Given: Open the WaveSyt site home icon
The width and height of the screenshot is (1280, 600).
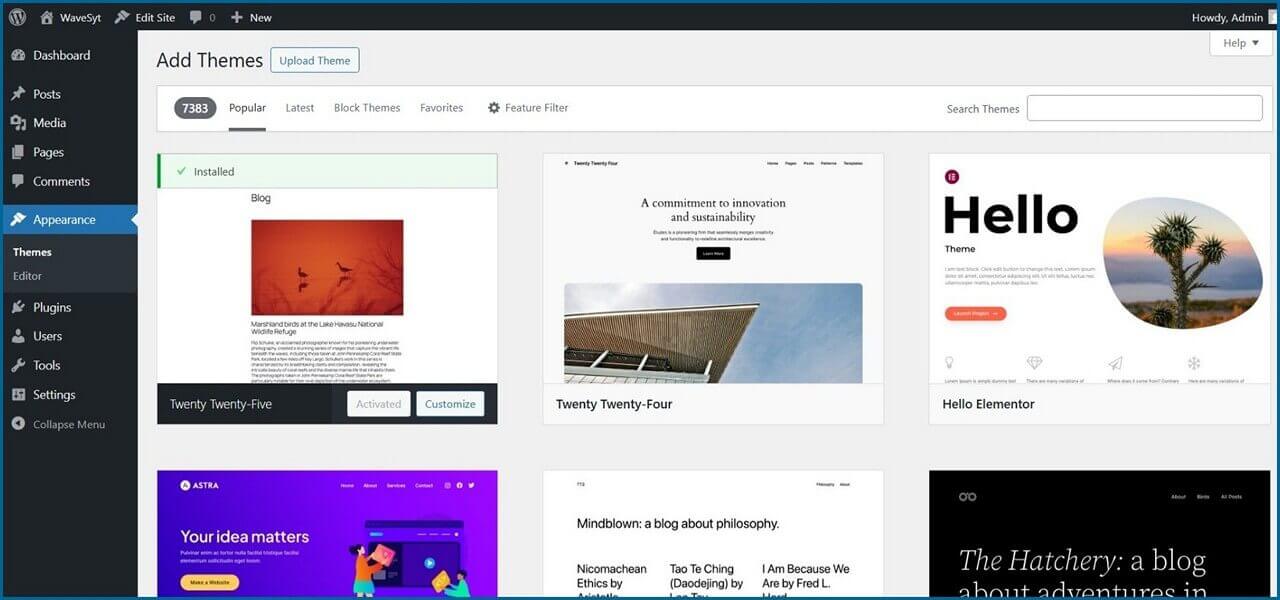Looking at the screenshot, I should pos(46,17).
